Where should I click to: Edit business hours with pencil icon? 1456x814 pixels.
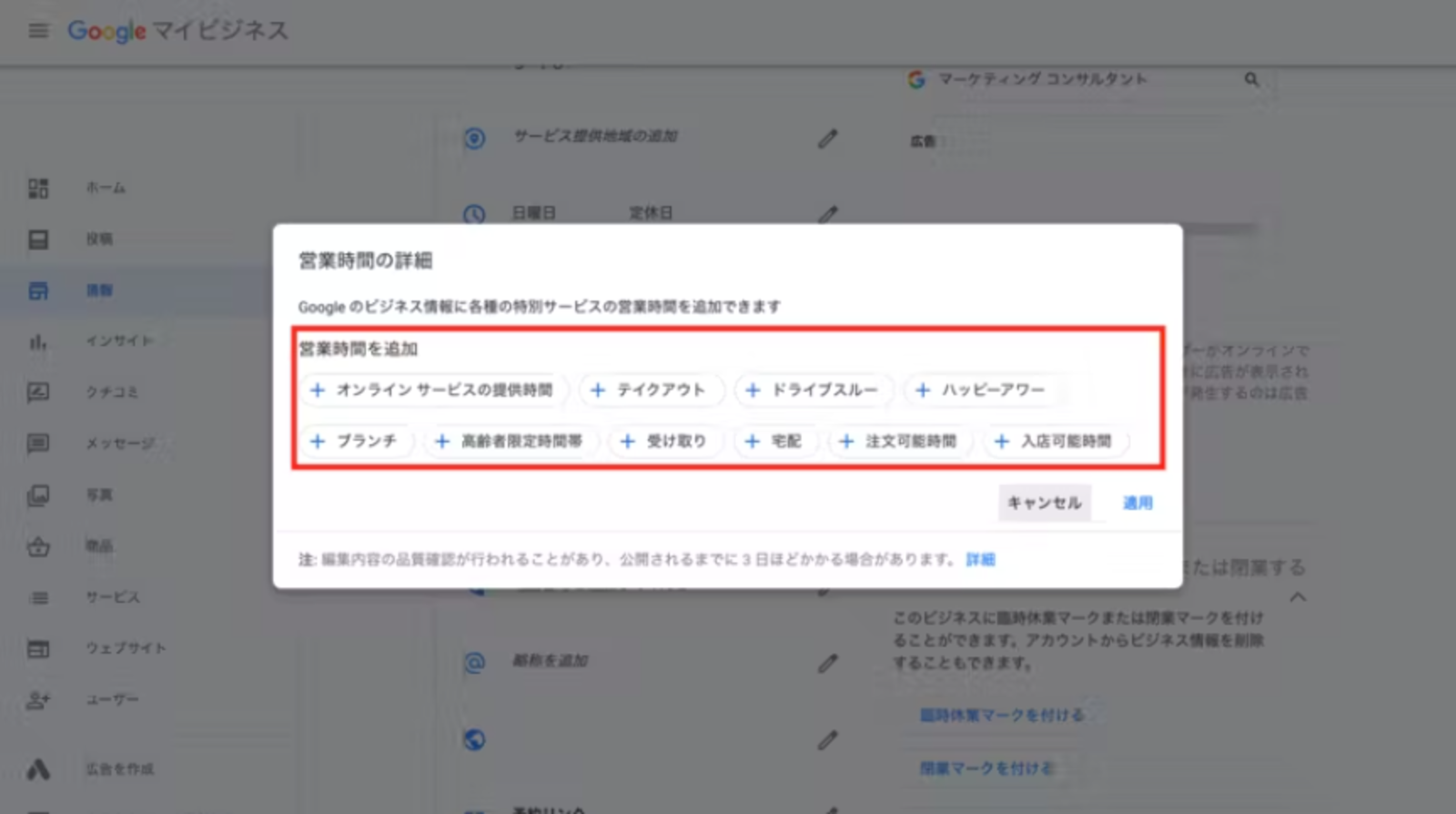828,213
